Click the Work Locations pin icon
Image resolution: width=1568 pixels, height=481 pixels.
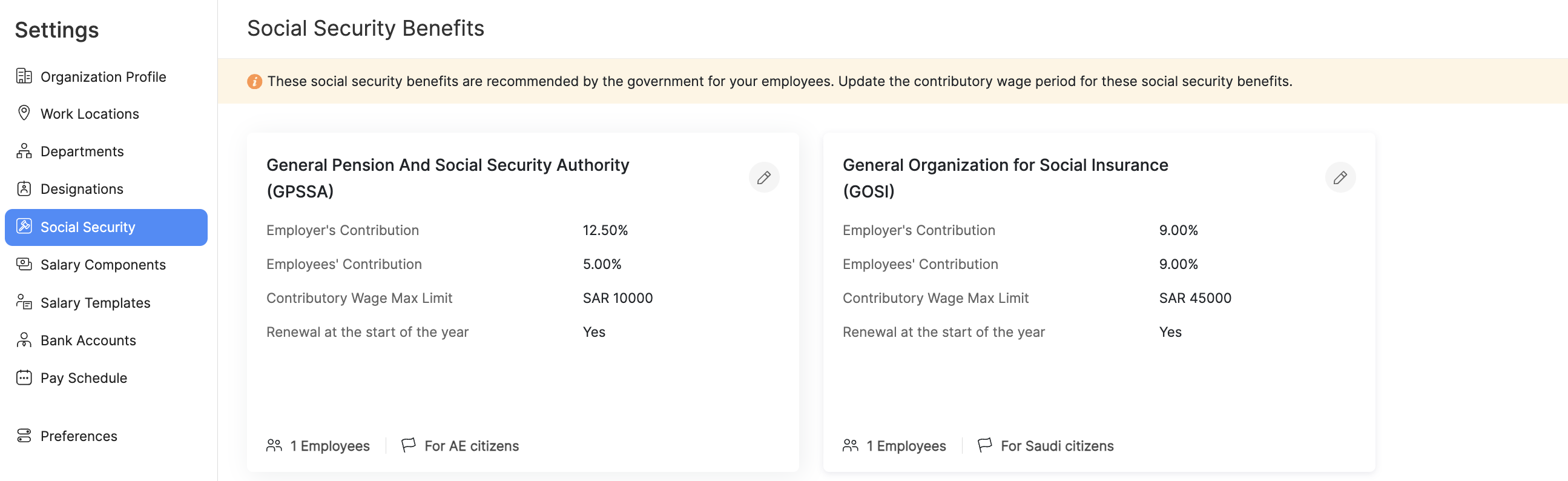(x=24, y=113)
